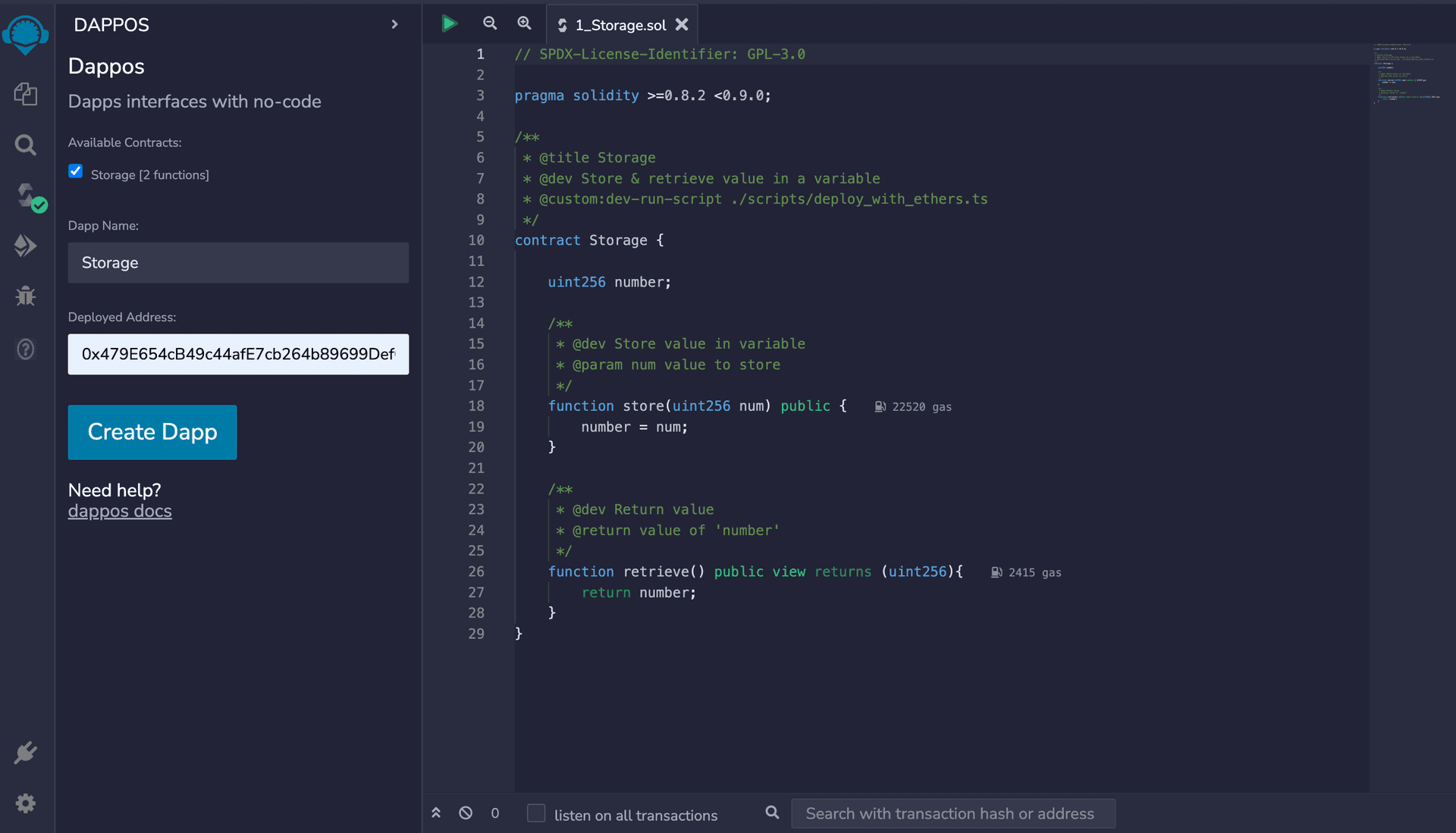Click the 'Dapps interfaces with no-code' subtitle
1456x833 pixels.
195,102
